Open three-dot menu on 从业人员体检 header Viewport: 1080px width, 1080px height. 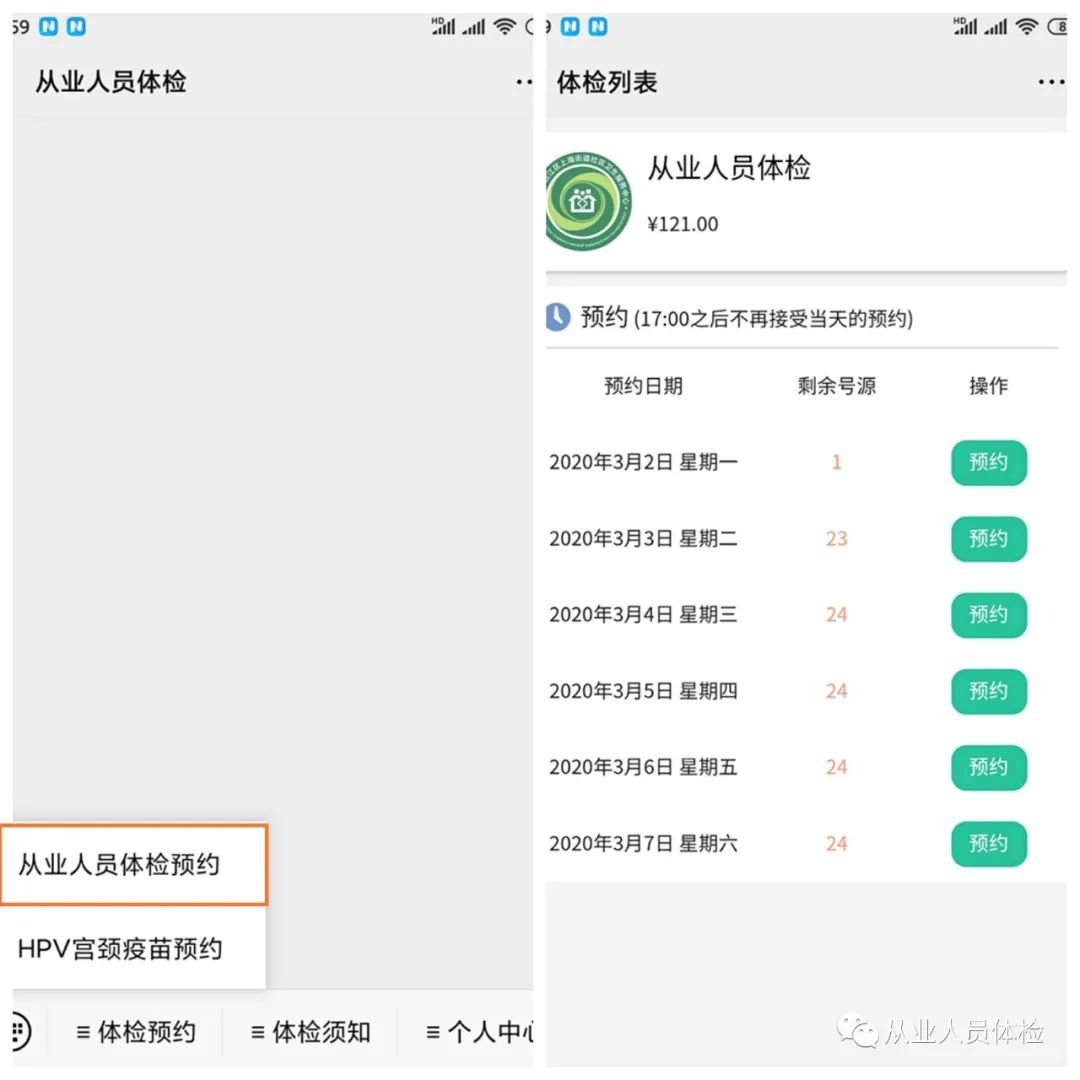click(524, 83)
